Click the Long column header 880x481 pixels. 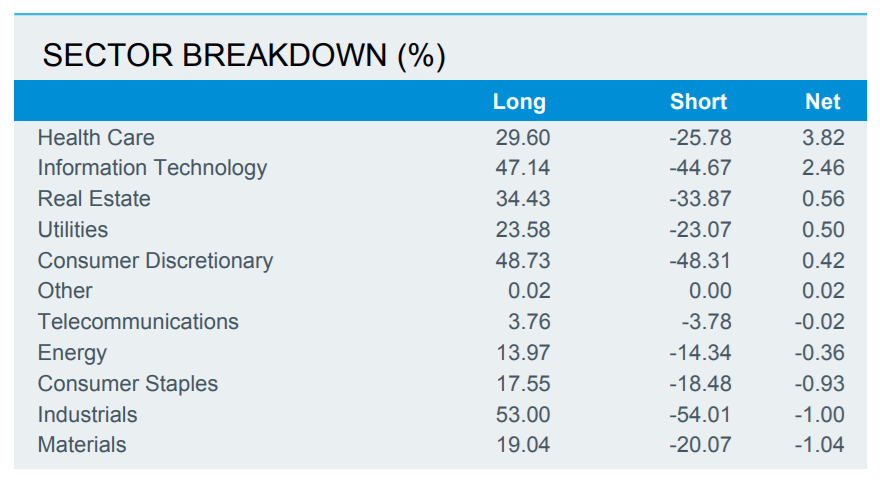(x=519, y=102)
